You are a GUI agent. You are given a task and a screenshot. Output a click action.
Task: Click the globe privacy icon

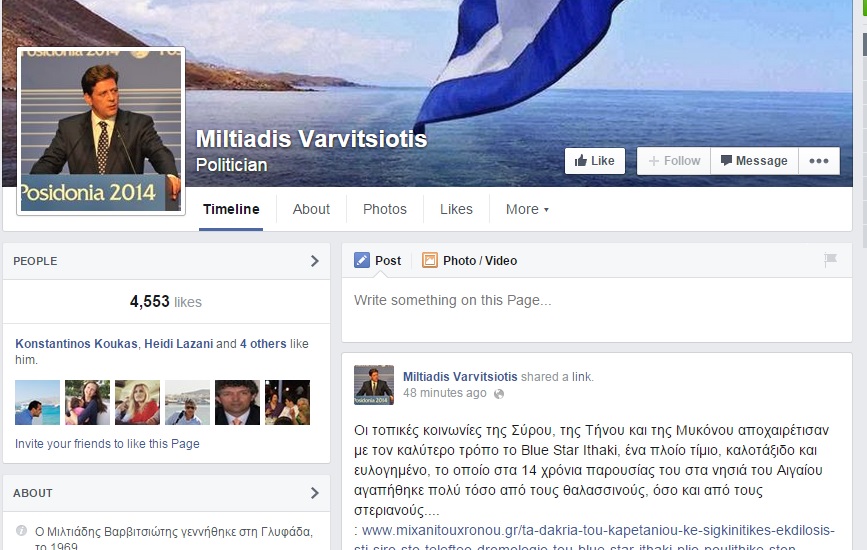(x=499, y=394)
